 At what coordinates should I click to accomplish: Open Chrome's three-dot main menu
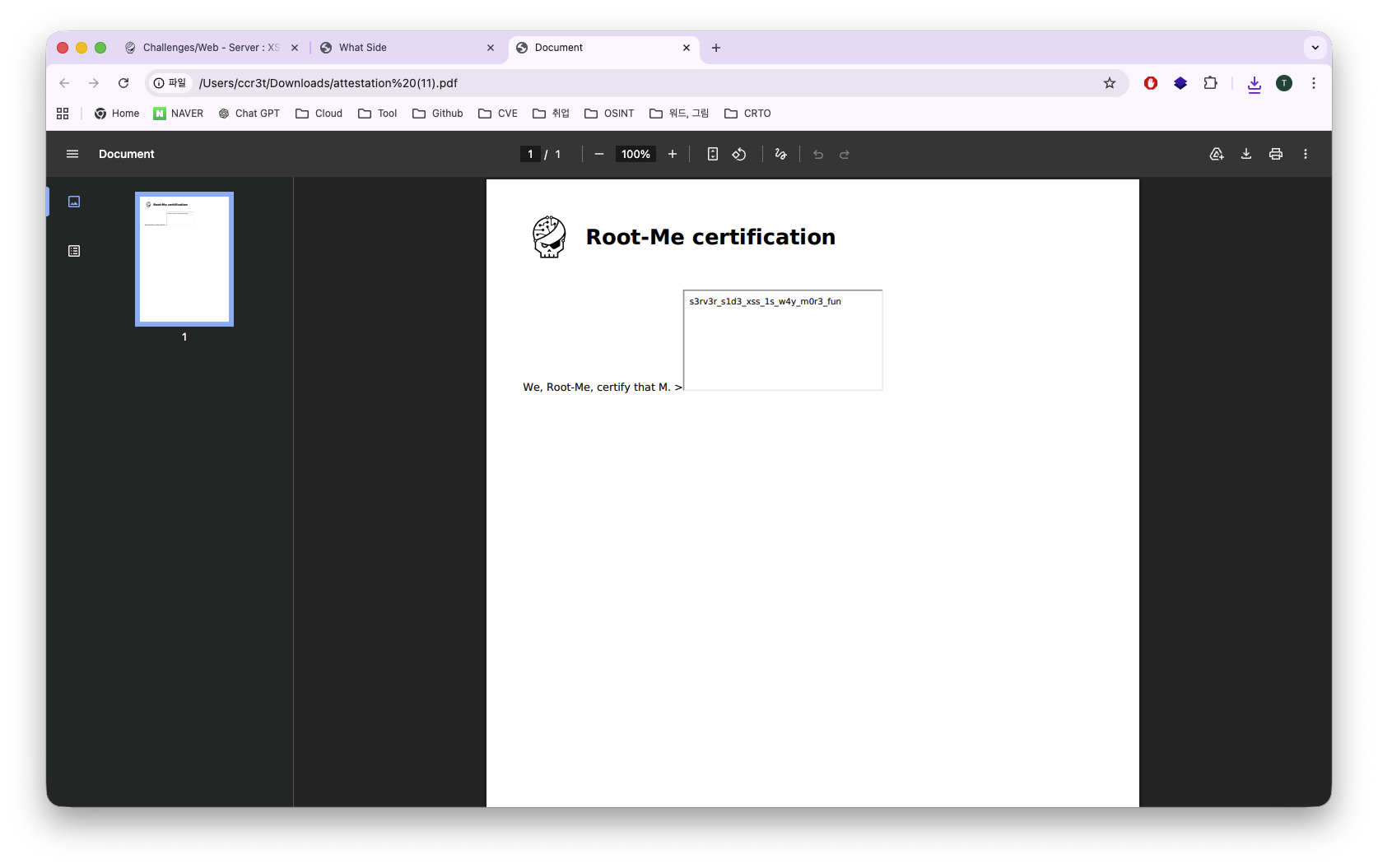click(1314, 83)
